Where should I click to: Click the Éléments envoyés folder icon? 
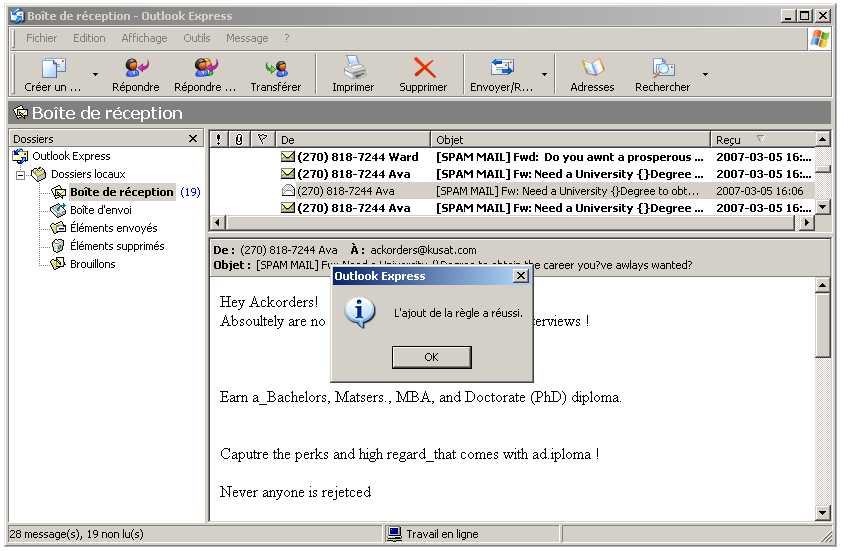coord(58,228)
